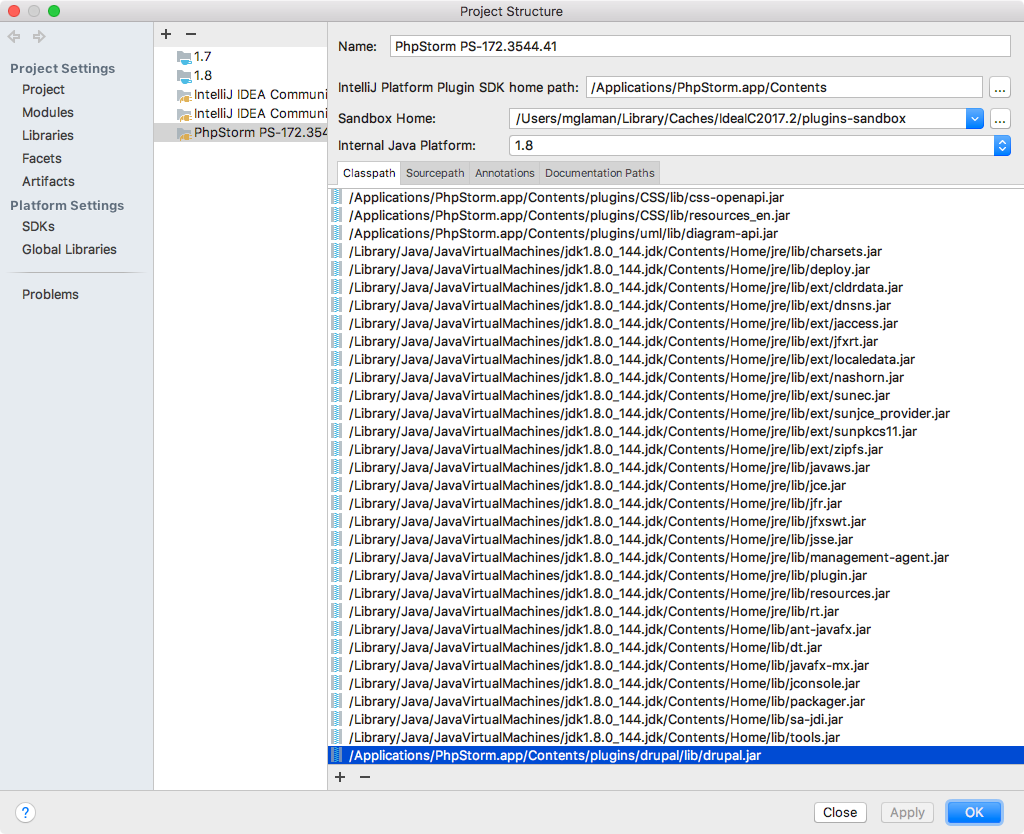The height and width of the screenshot is (834, 1024).
Task: Select the ant-javafx.jar classpath entry
Action: (676, 630)
